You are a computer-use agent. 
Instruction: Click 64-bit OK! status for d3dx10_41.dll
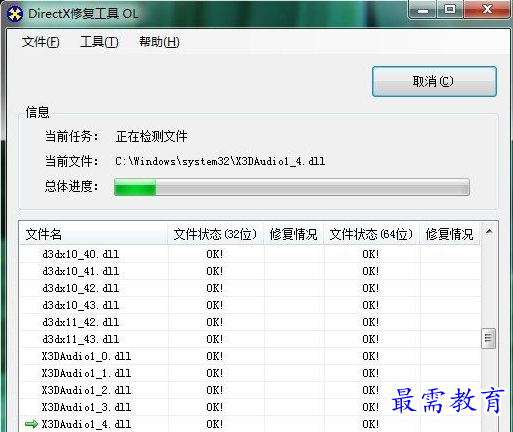pos(371,271)
